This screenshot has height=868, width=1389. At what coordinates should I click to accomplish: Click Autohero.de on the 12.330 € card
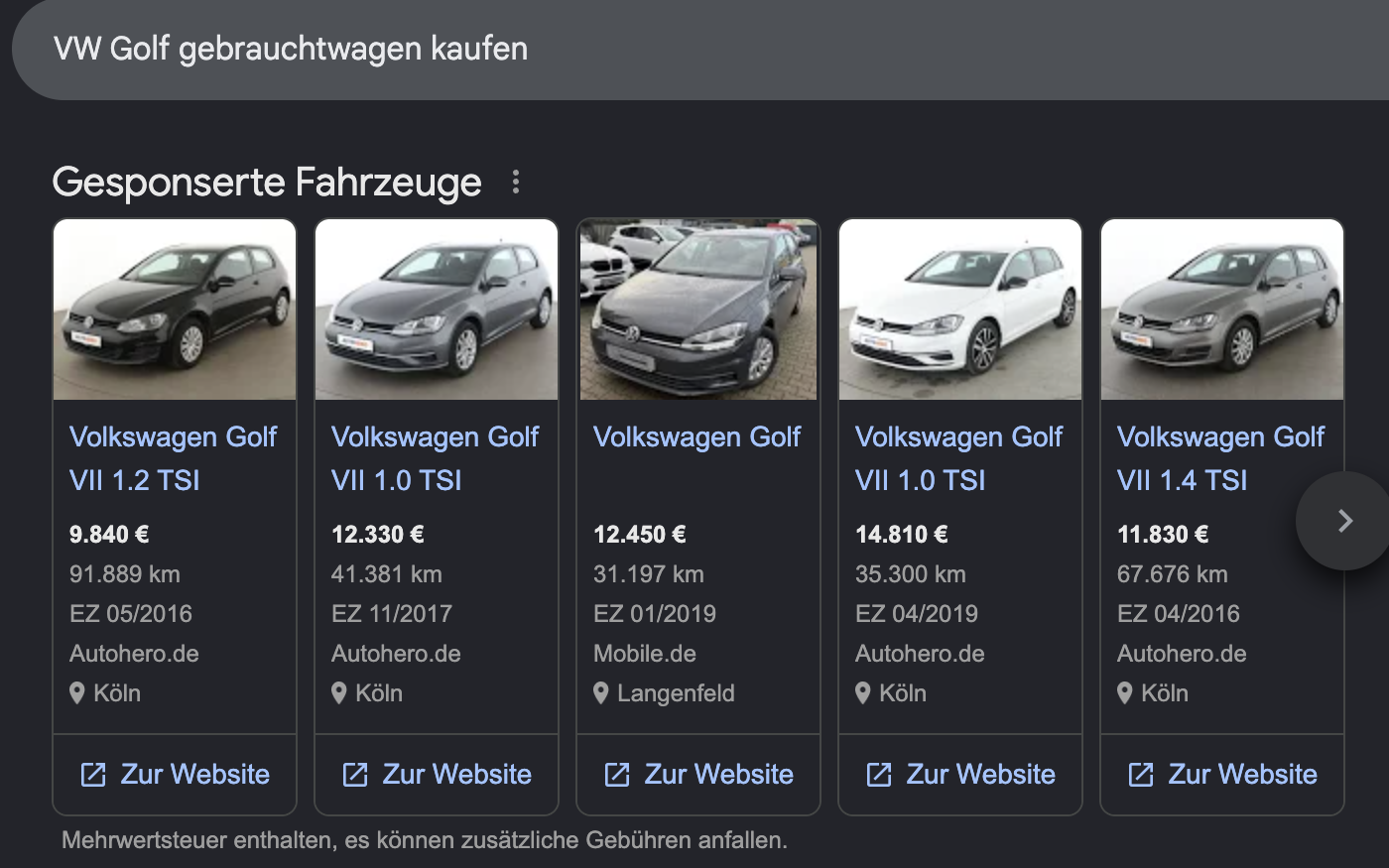tap(396, 654)
